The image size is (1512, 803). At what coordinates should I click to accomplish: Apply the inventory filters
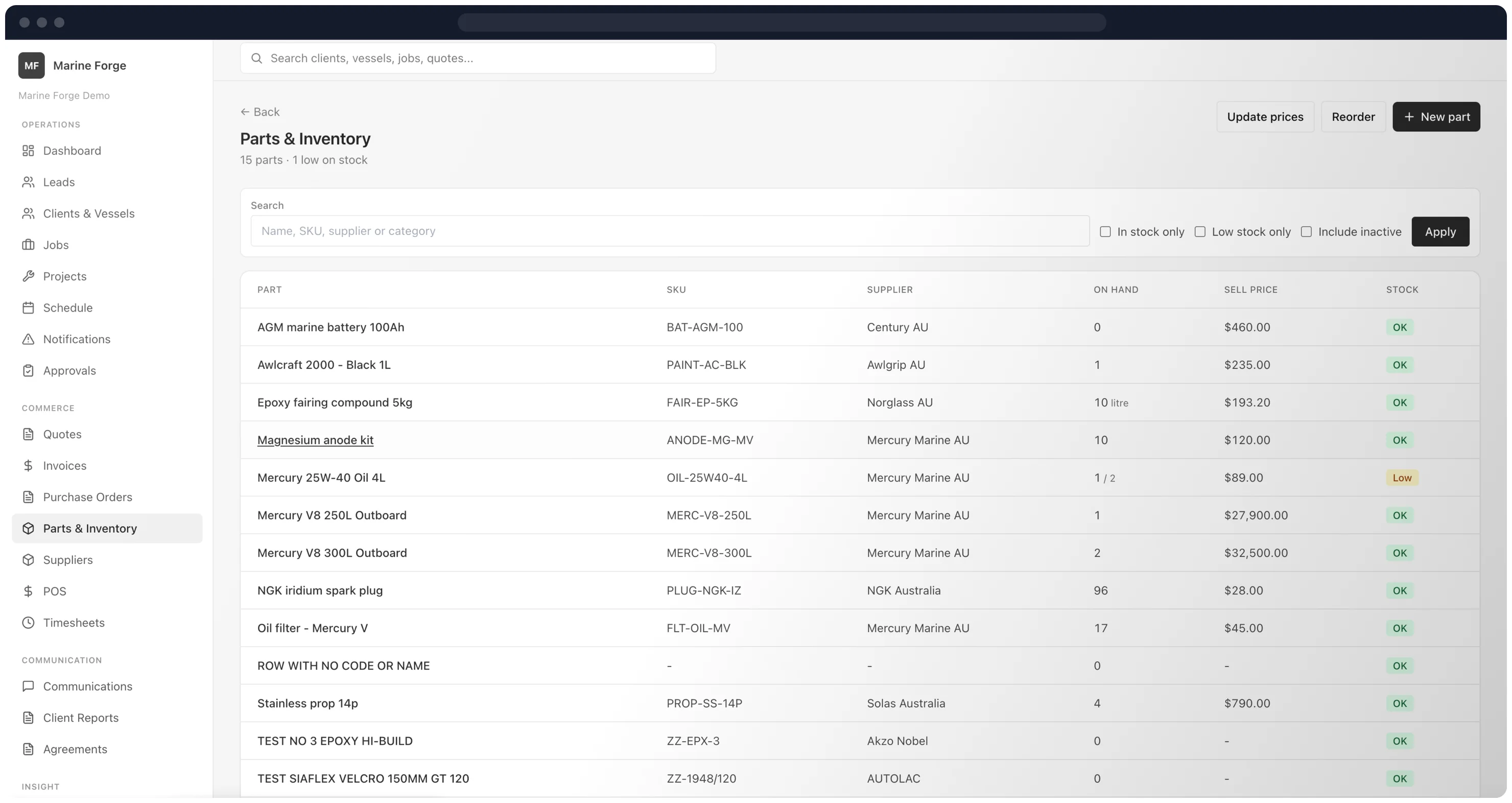tap(1440, 232)
